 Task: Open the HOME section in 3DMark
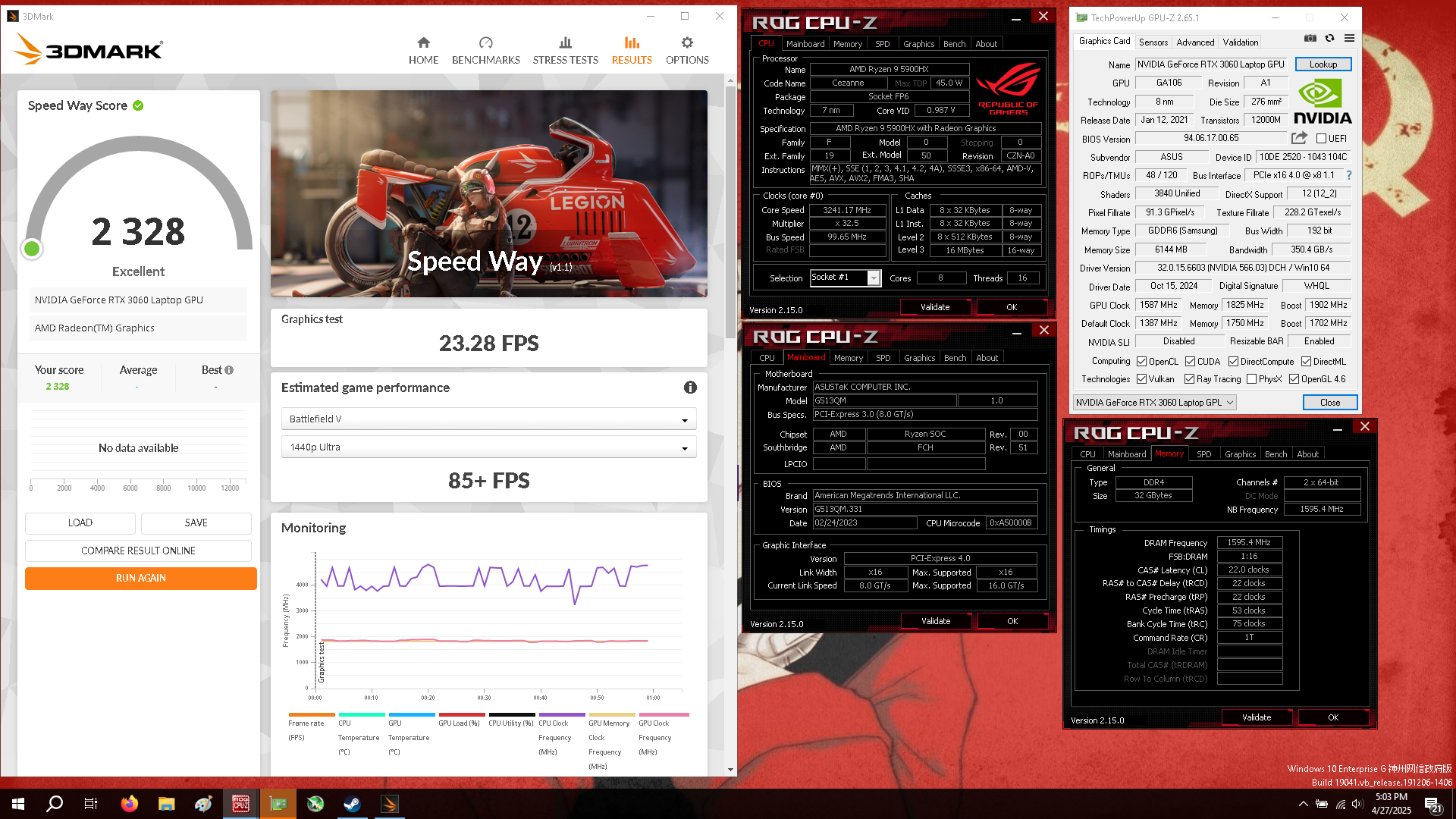pos(423,51)
